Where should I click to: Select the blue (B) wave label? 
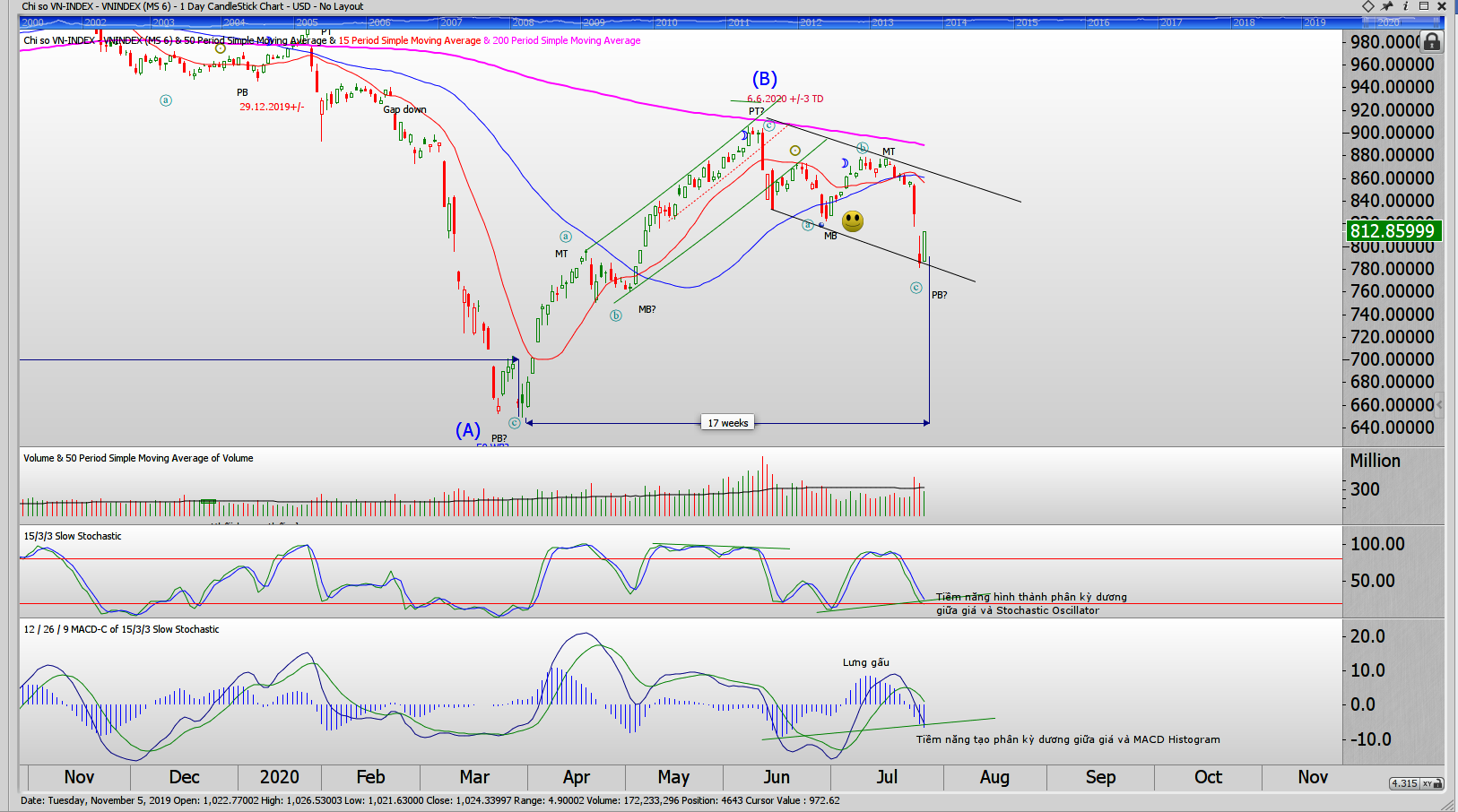[764, 79]
